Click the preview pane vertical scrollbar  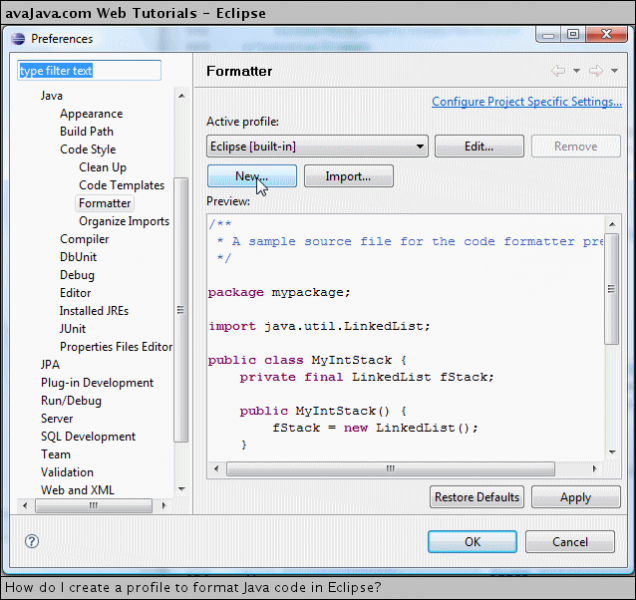tap(611, 330)
